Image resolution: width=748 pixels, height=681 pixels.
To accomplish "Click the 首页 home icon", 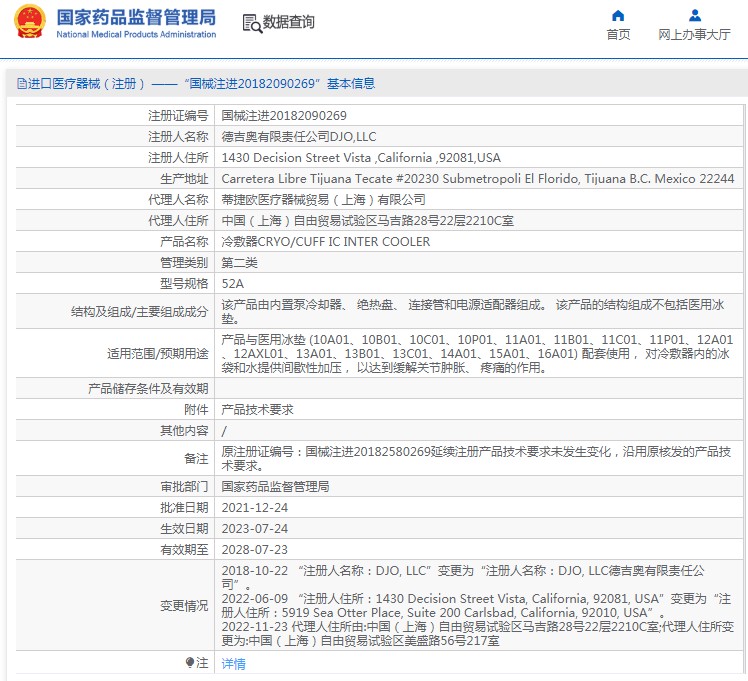I will pyautogui.click(x=618, y=16).
